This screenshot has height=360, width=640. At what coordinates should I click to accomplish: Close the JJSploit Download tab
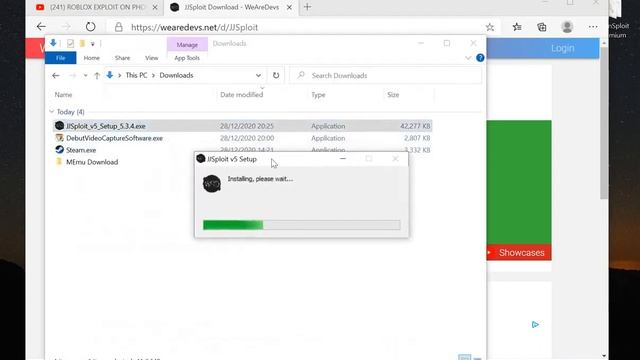point(289,7)
